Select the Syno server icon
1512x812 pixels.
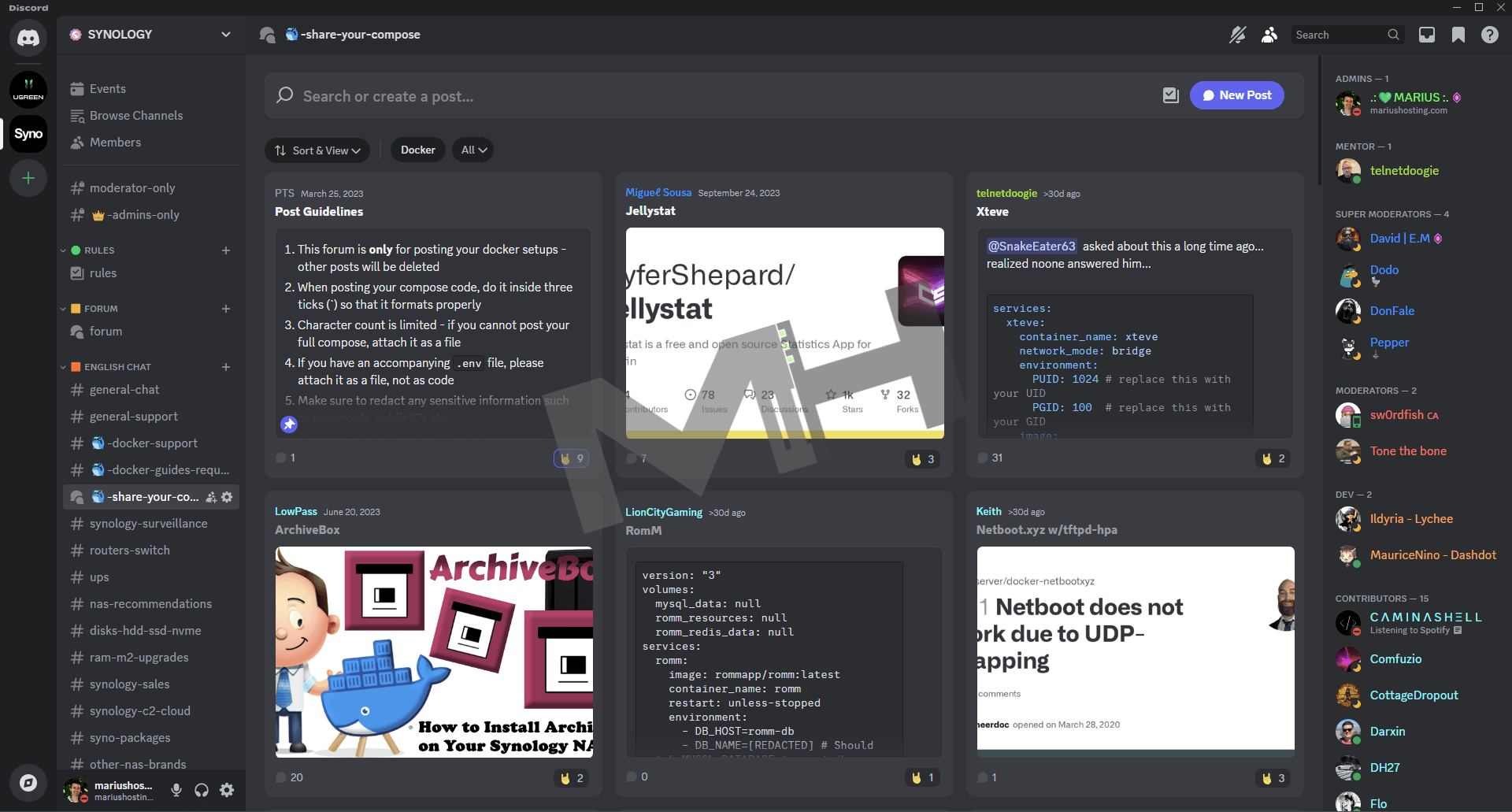tap(28, 134)
